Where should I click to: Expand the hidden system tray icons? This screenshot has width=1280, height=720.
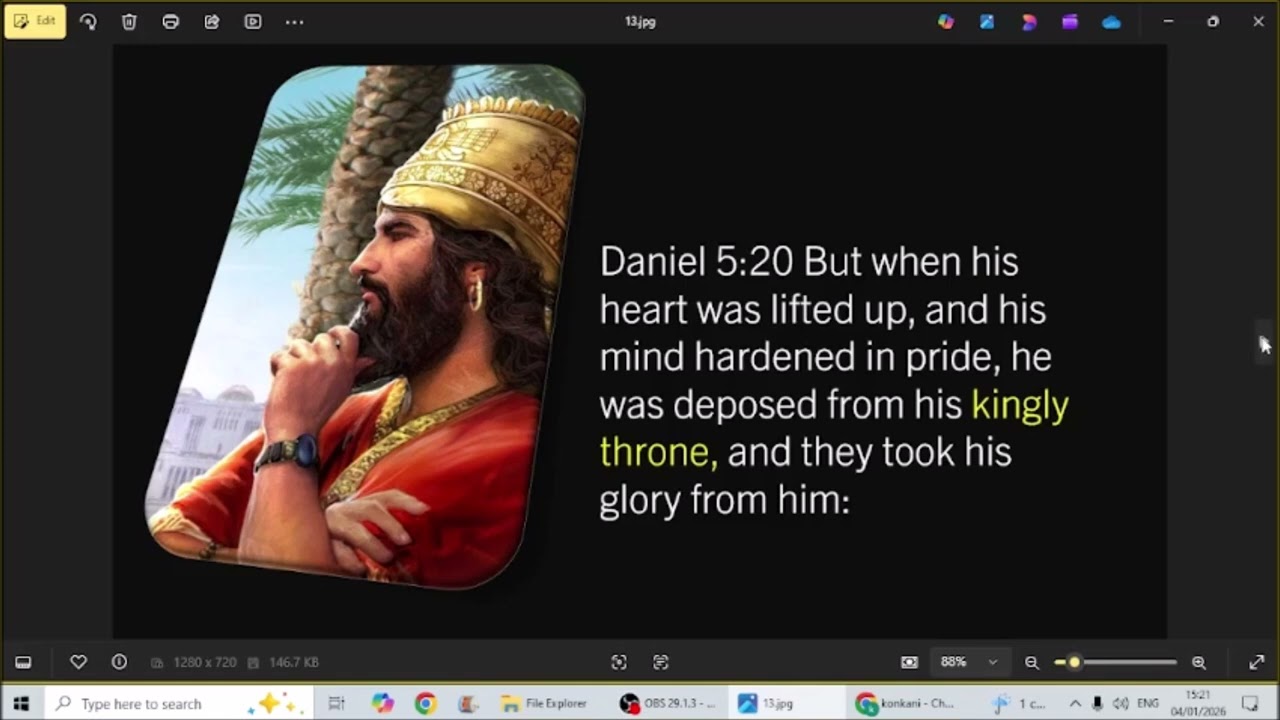tap(1075, 703)
